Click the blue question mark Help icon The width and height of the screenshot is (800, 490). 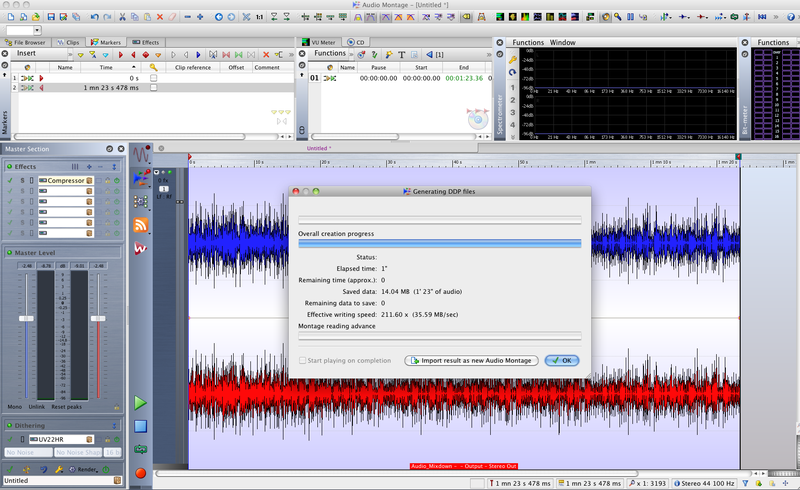click(x=791, y=17)
